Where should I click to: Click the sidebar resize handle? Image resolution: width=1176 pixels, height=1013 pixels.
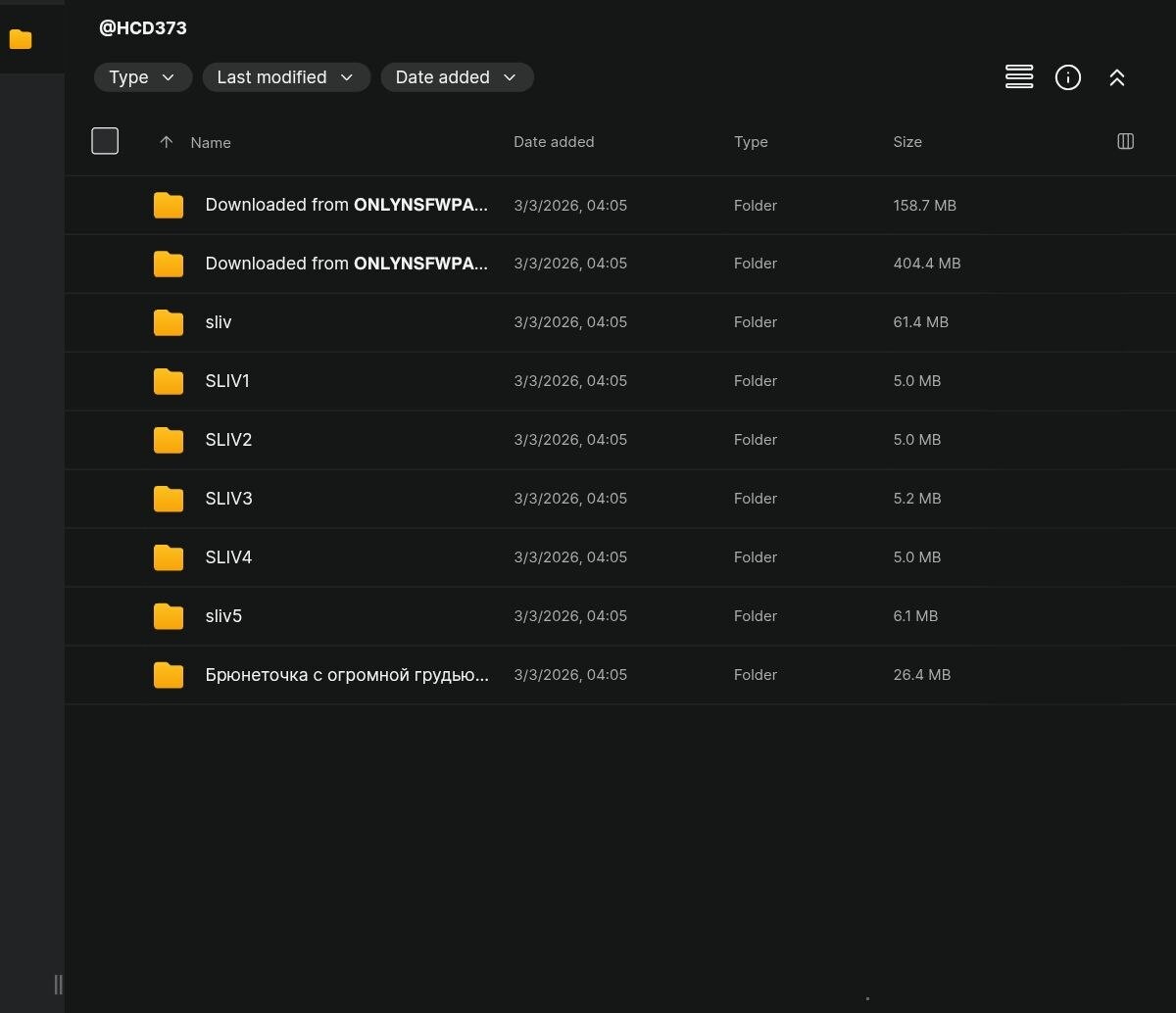[58, 985]
